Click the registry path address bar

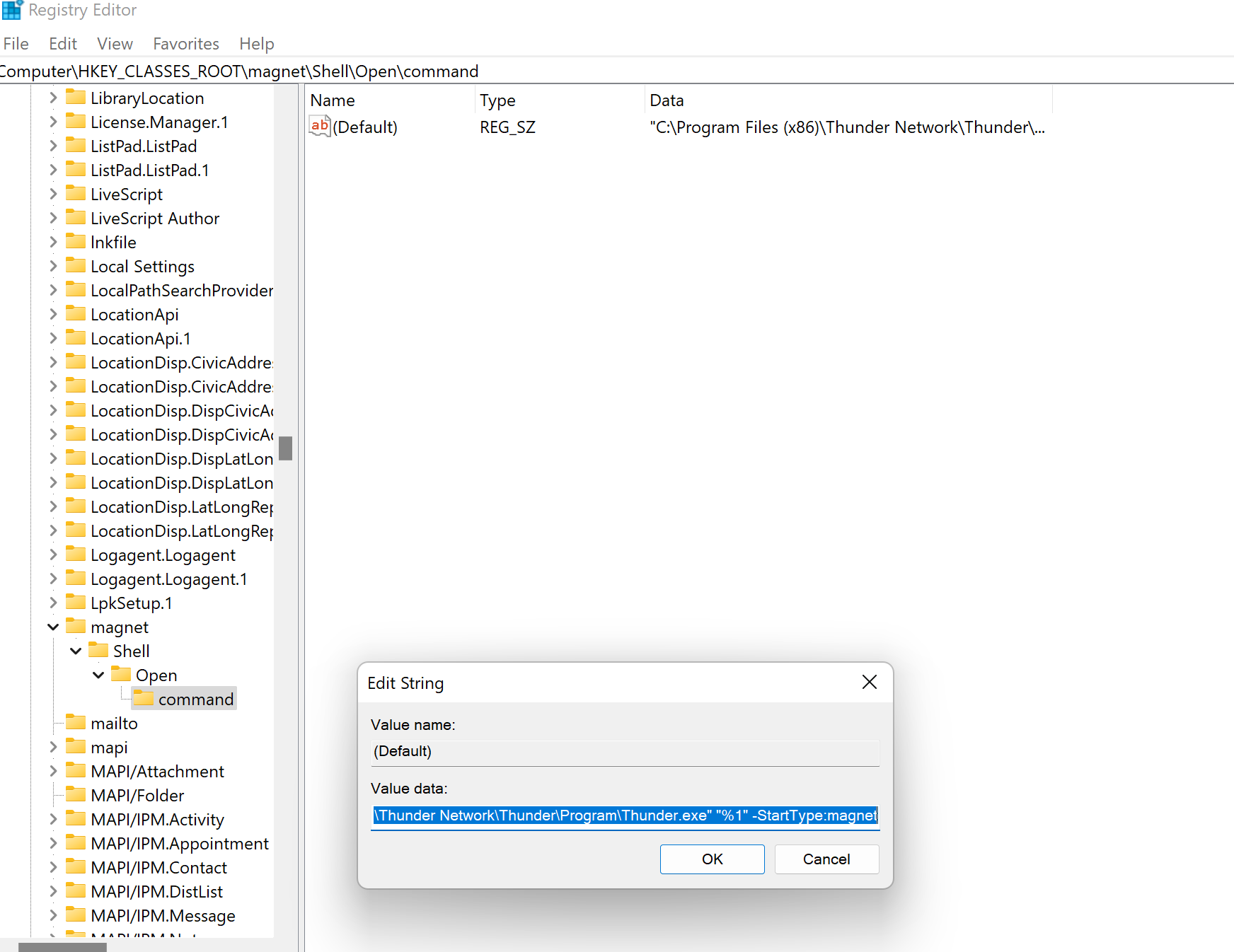617,71
